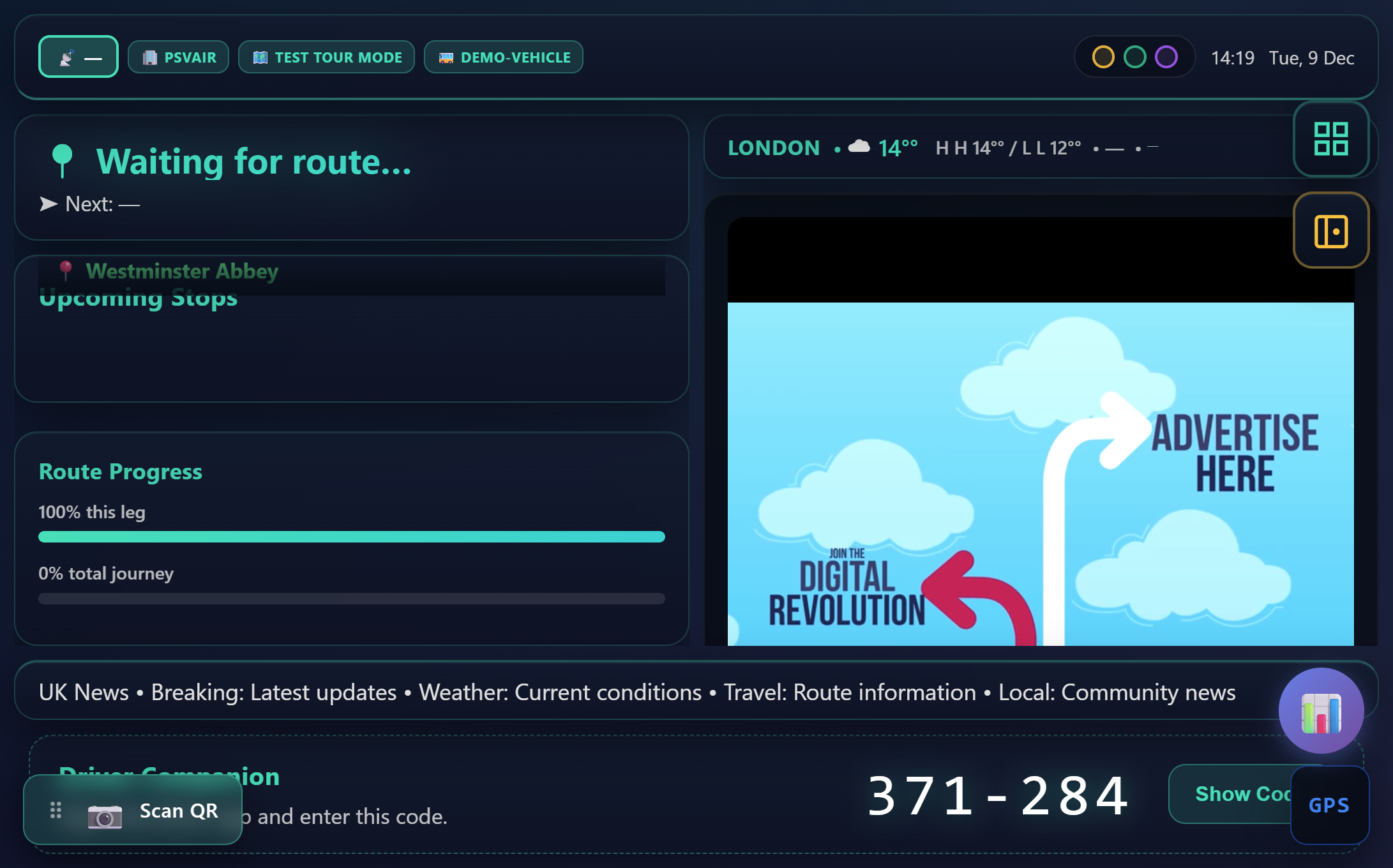Open the TEST TOUR MODE badge
Image resolution: width=1393 pixels, height=868 pixels.
coord(326,57)
